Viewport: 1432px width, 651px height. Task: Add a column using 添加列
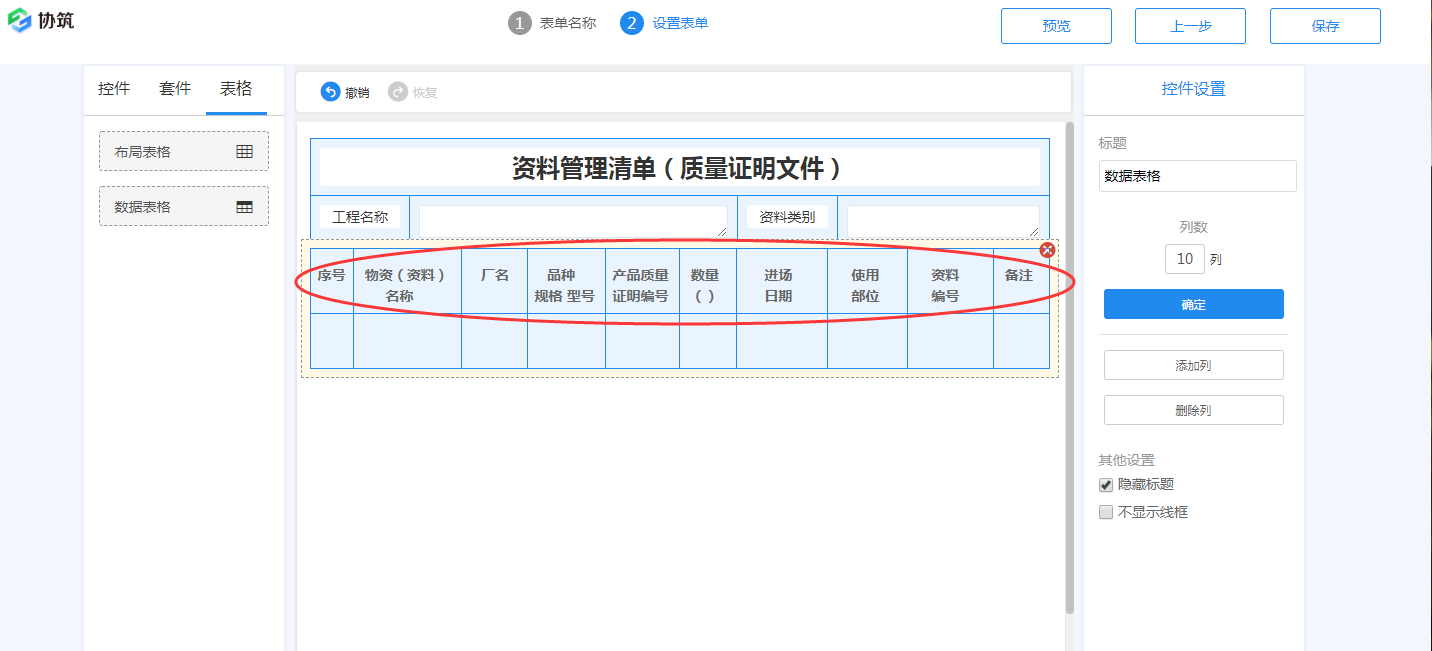1193,364
